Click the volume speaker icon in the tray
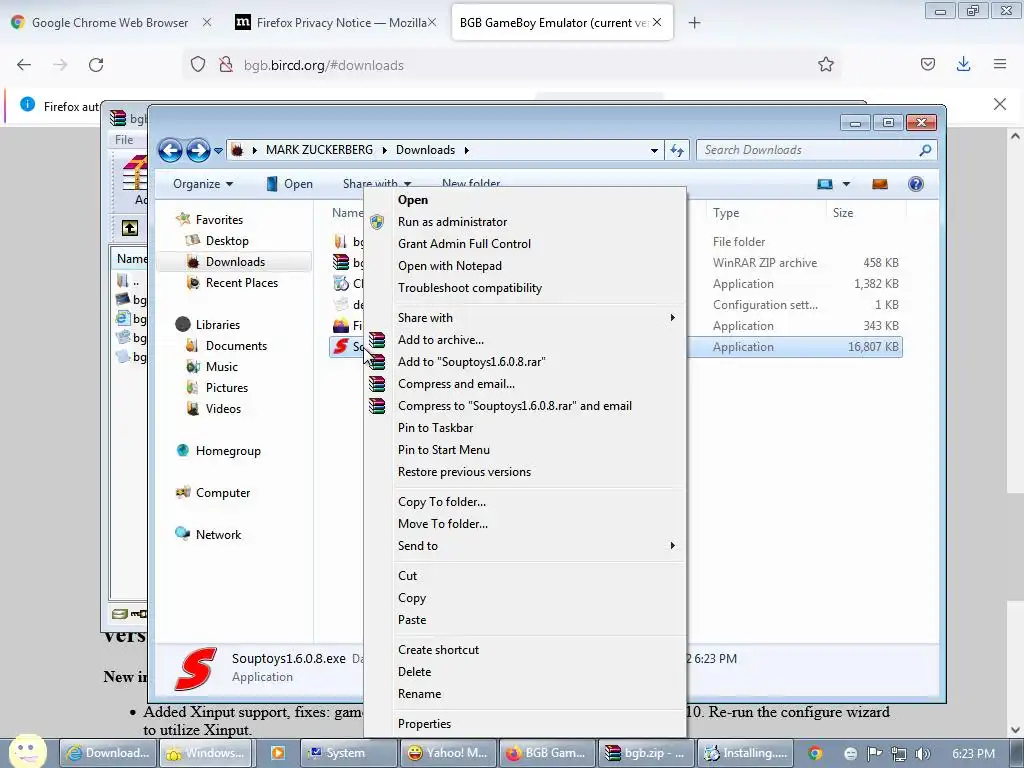This screenshot has height=768, width=1024. coord(922,754)
